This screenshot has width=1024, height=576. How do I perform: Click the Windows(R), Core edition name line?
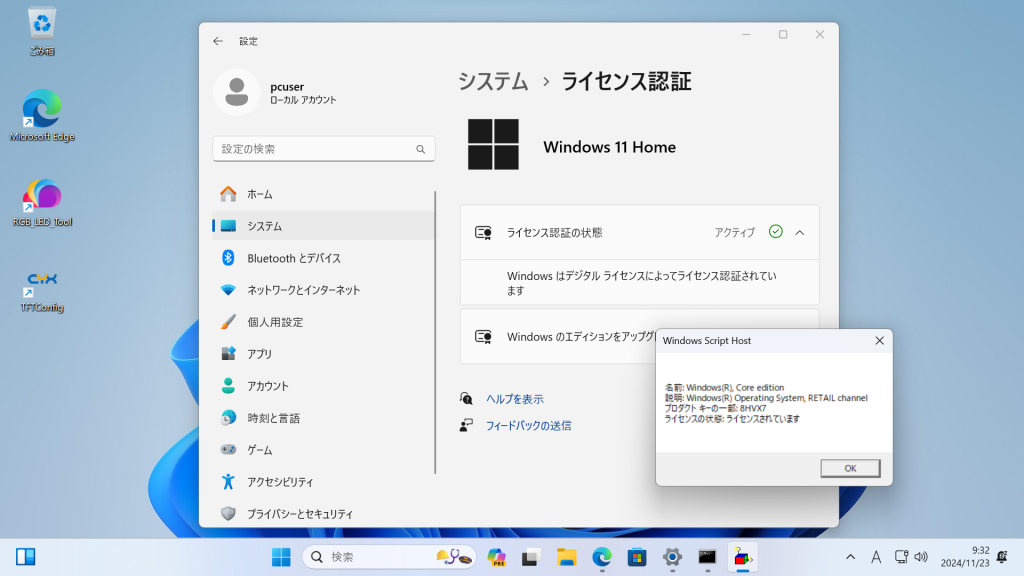pos(724,387)
